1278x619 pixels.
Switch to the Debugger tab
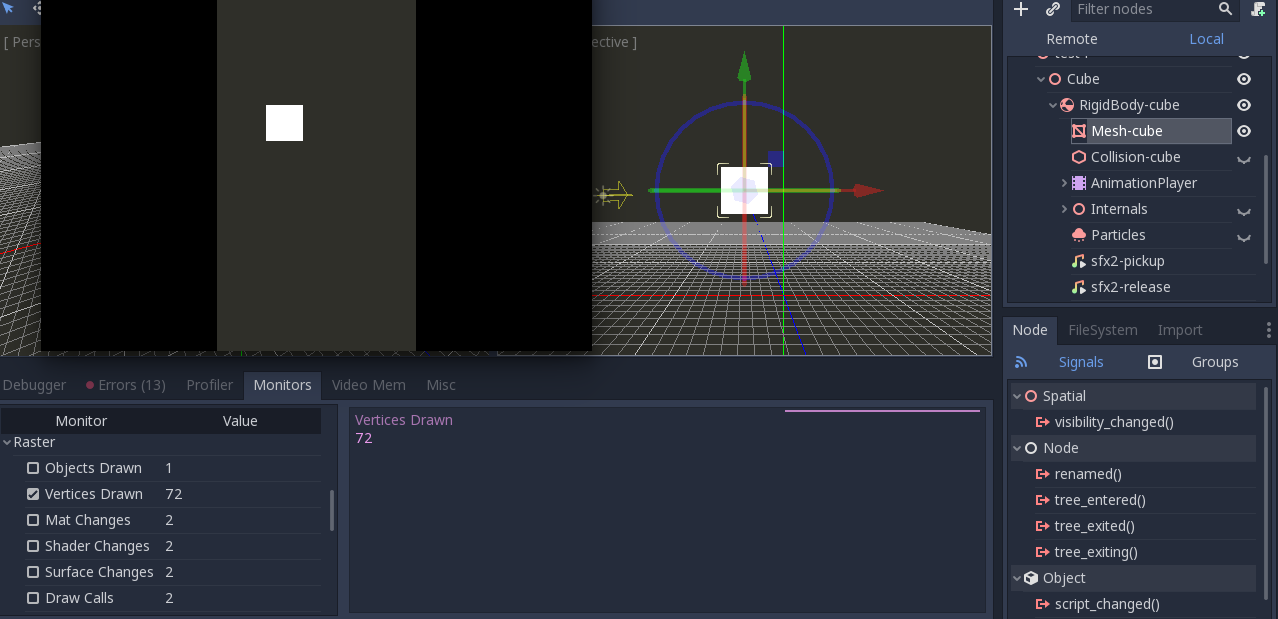coord(34,385)
